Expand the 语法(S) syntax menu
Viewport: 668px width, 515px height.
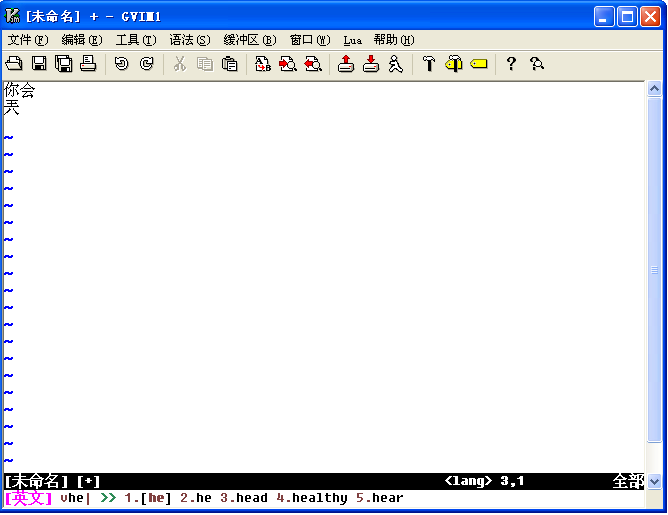[x=189, y=40]
